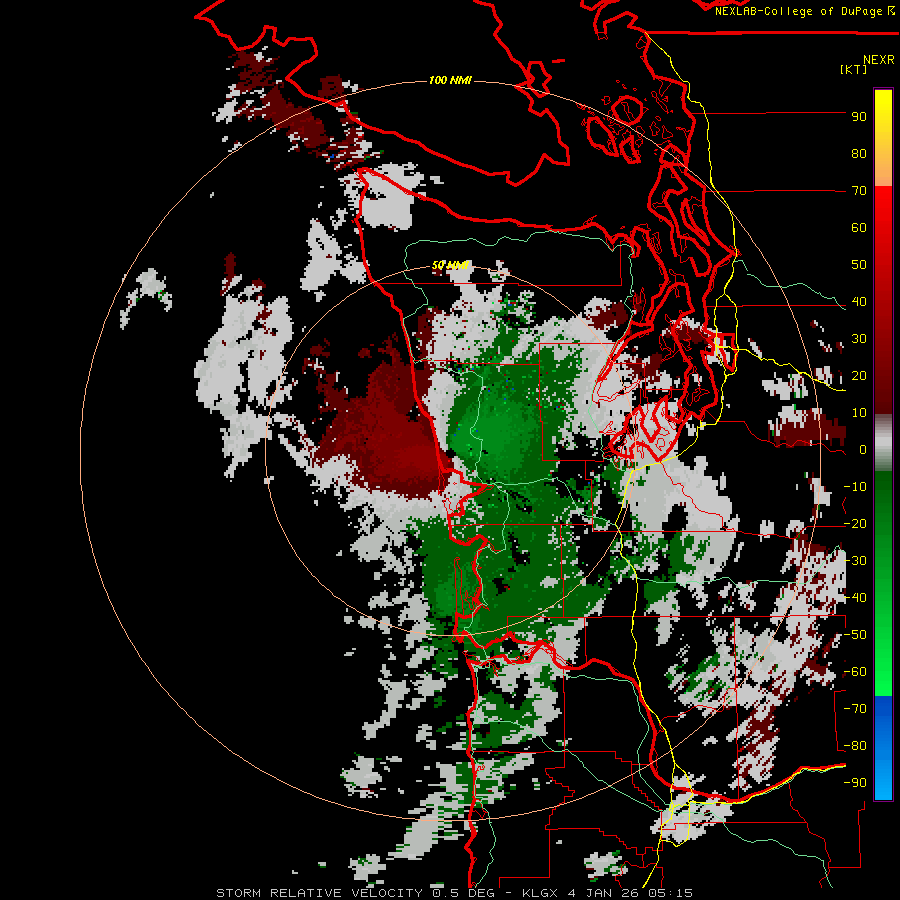Click the 90 value on velocity scale
This screenshot has height=900, width=900.
click(x=859, y=117)
